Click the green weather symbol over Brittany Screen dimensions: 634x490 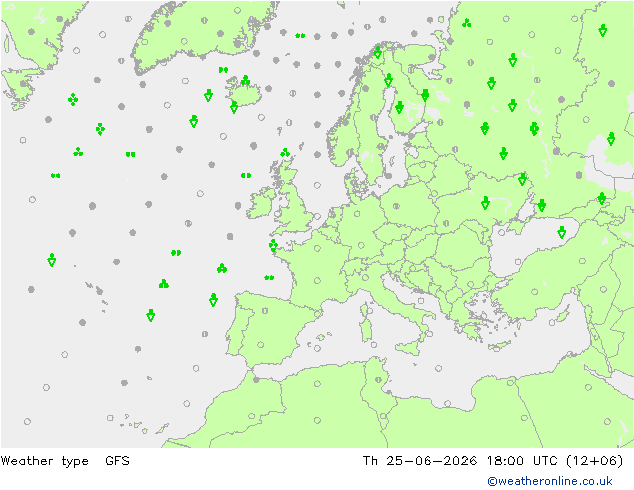pos(273,245)
